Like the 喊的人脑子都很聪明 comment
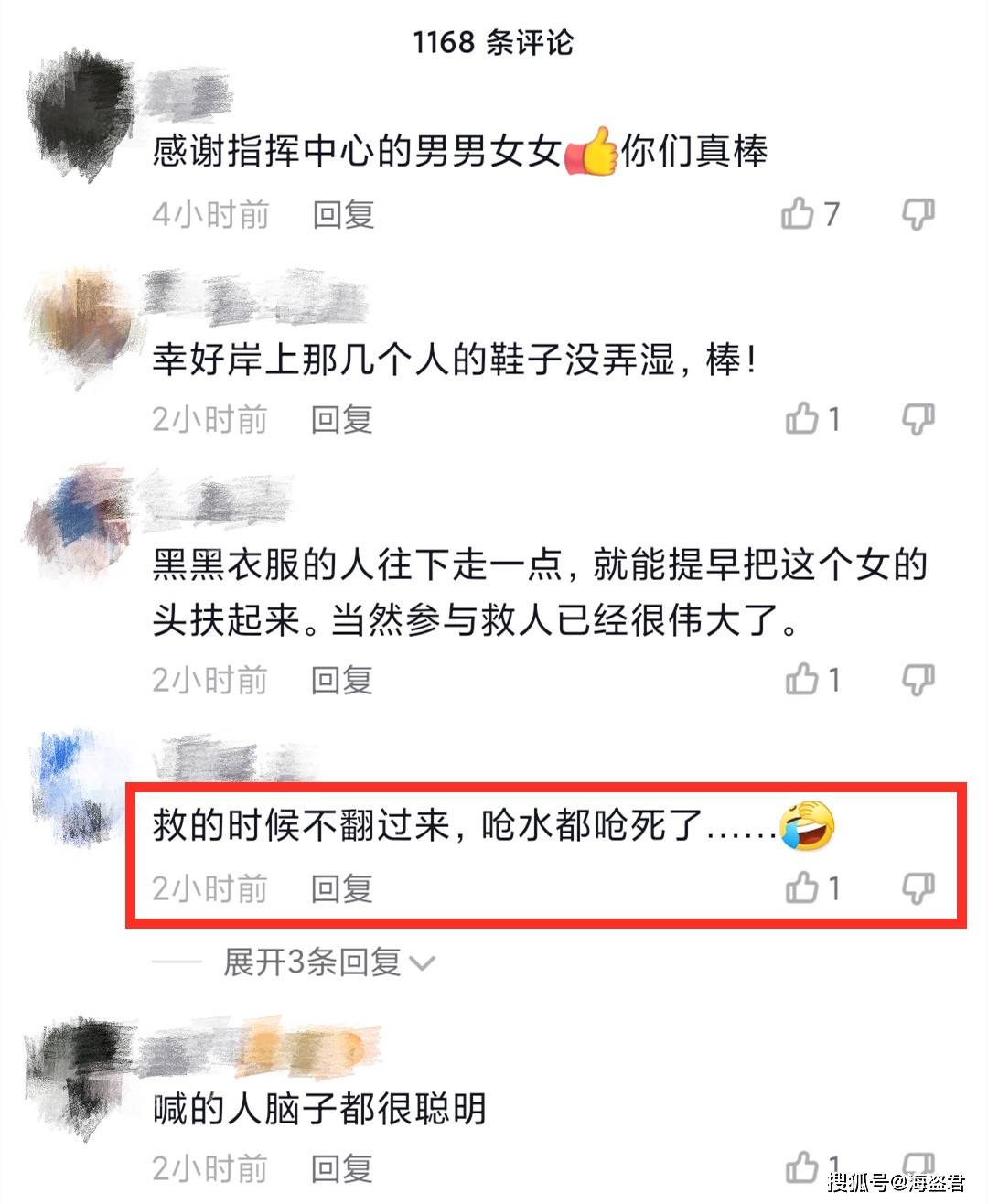 [x=801, y=1167]
